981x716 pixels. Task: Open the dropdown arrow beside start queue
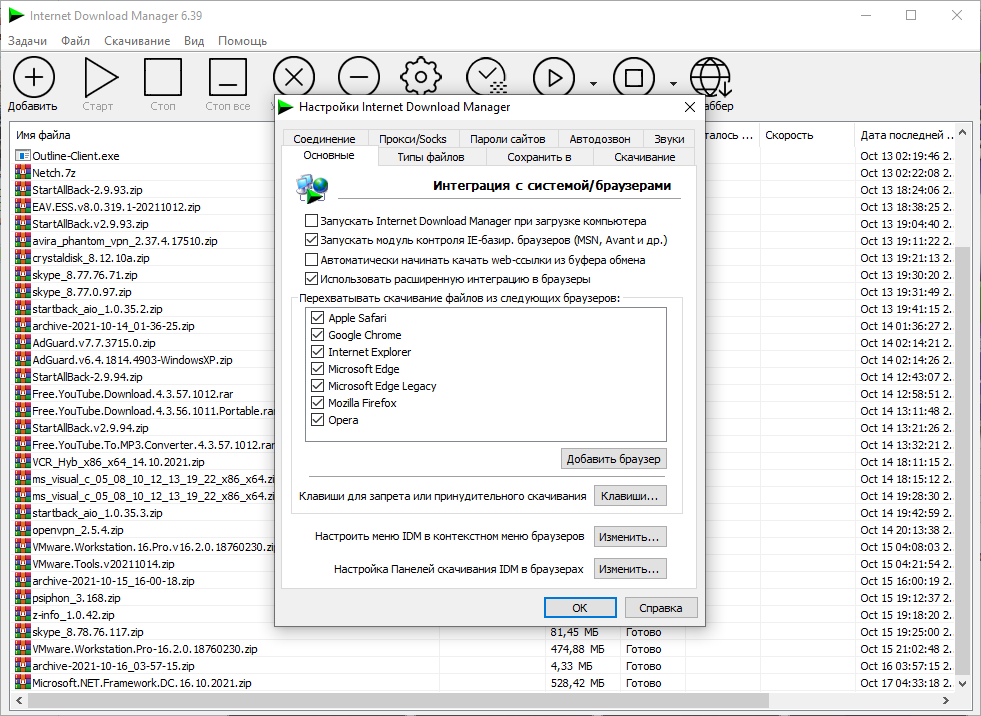coord(593,84)
